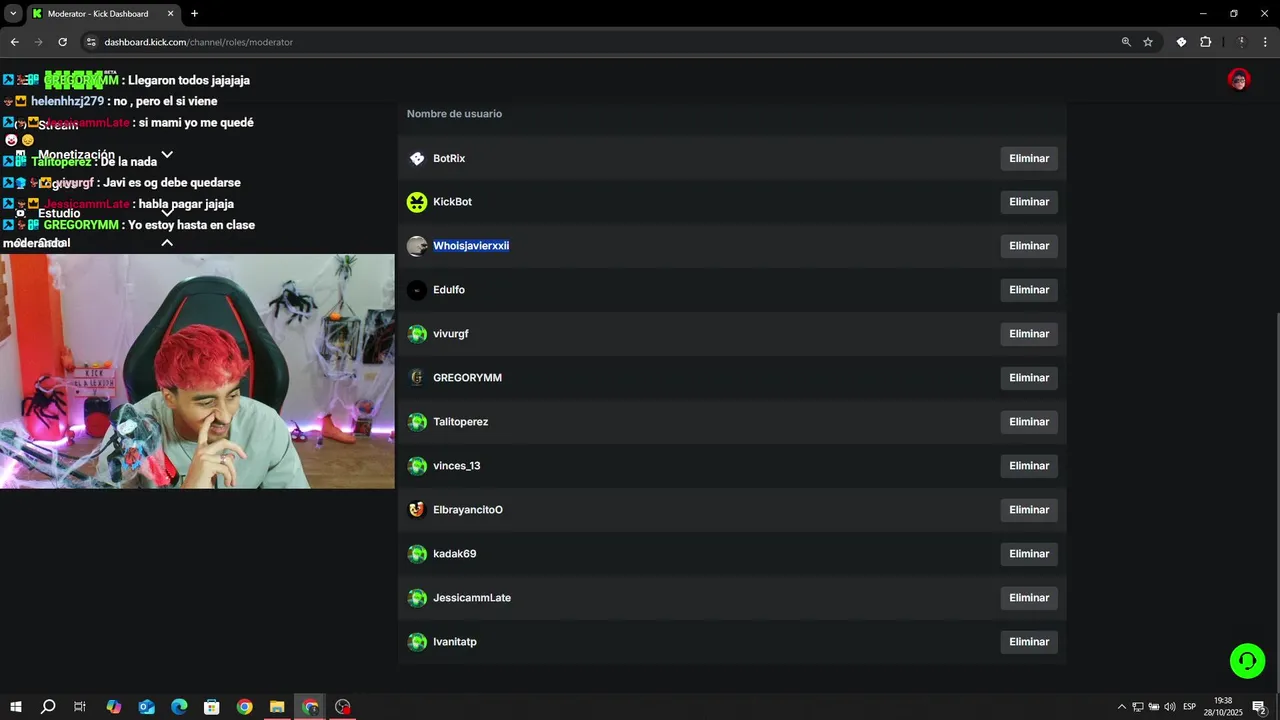Open the OBS Studio taskbar icon
1280x720 pixels.
point(343,707)
